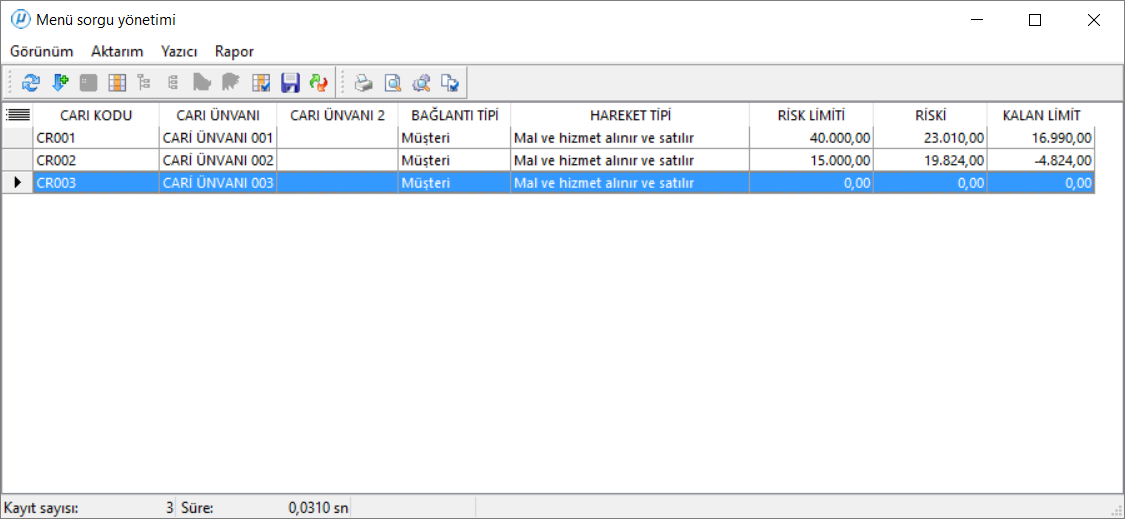Image resolution: width=1125 pixels, height=519 pixels.
Task: Click the green and red arrows icon
Action: (319, 83)
